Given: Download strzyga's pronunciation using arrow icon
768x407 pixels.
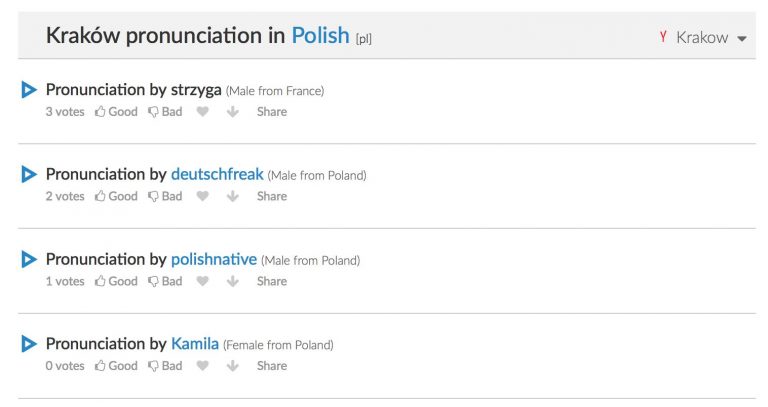Looking at the screenshot, I should click(x=232, y=112).
